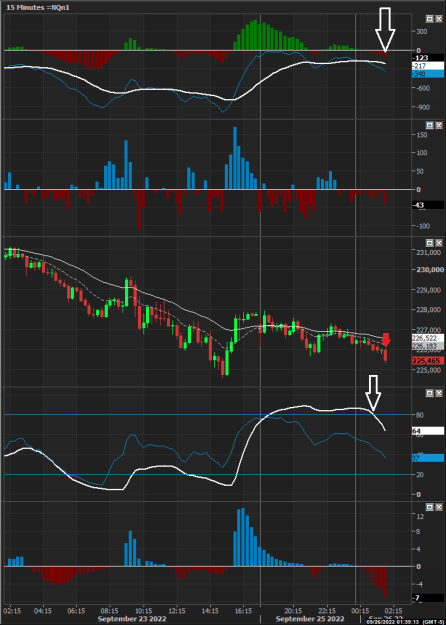446x625 pixels.
Task: Click the 04:15 time axis label
Action: [x=43, y=611]
